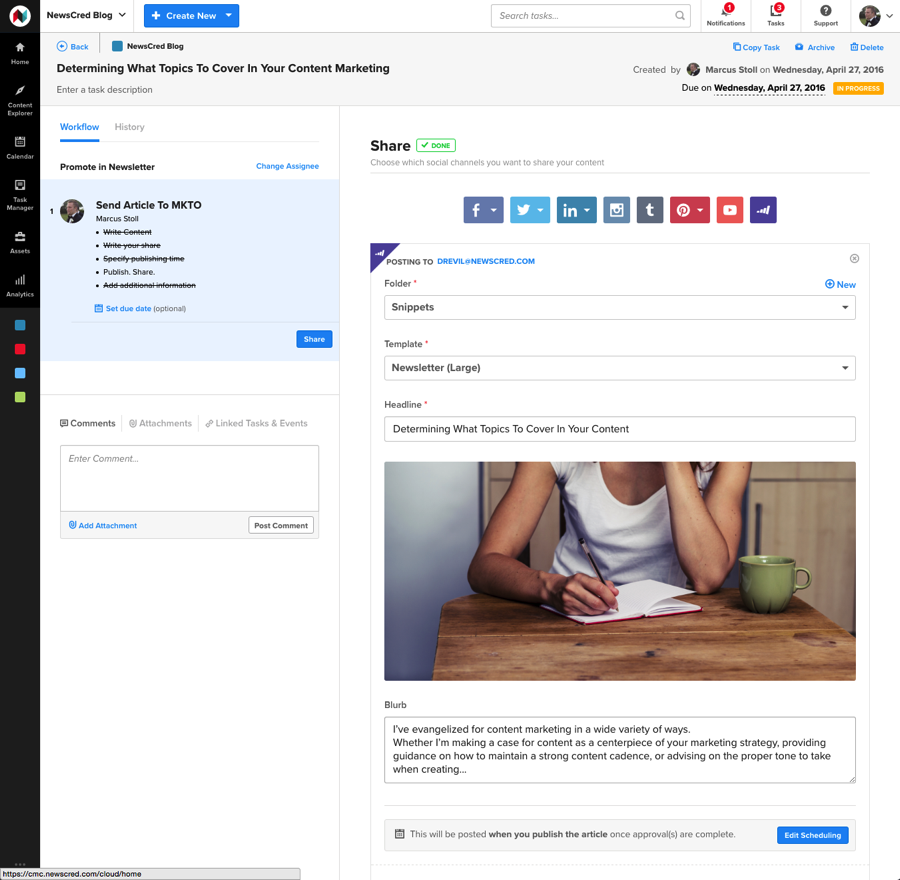
Task: Open Notifications bell
Action: point(726,15)
